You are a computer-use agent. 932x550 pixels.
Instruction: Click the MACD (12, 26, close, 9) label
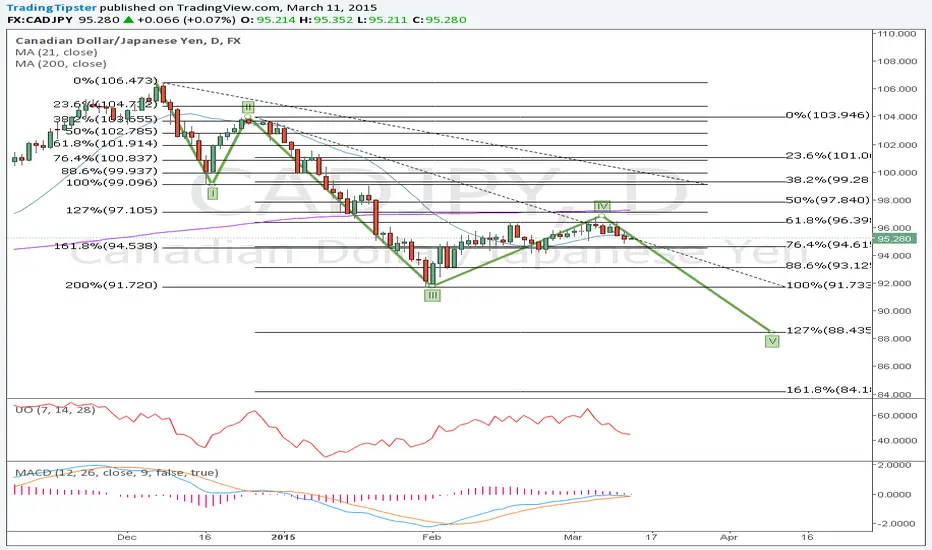[116, 473]
